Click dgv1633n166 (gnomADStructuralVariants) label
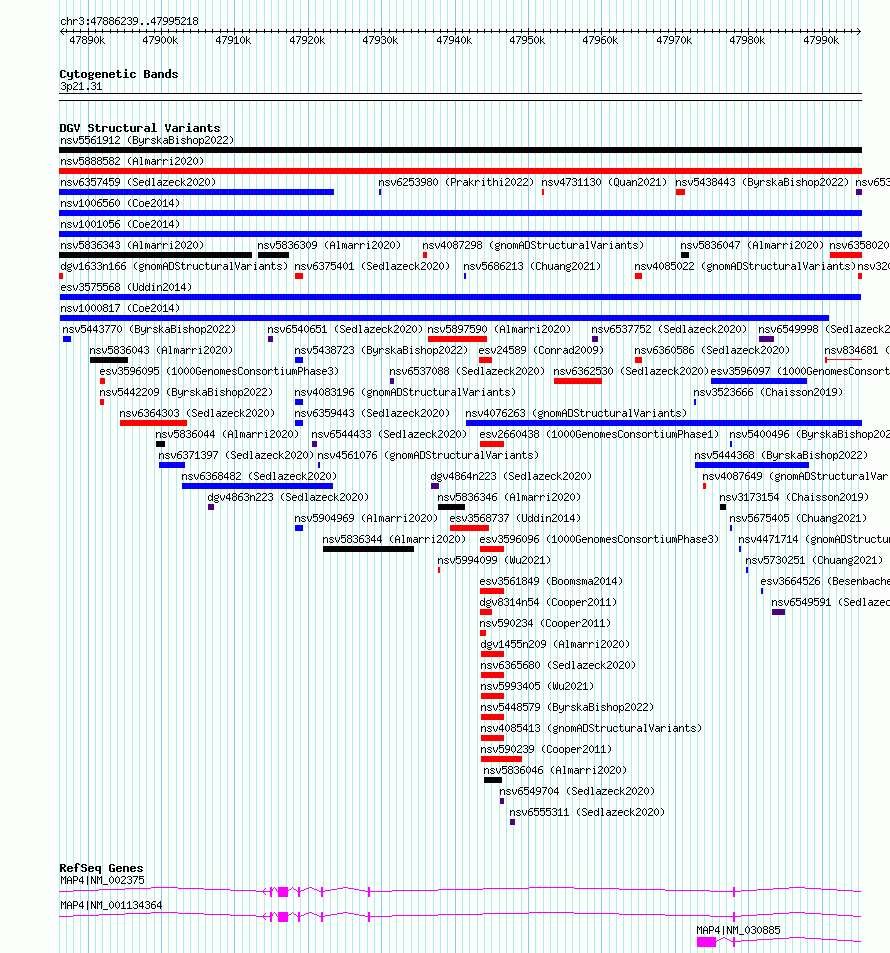 click(x=174, y=266)
